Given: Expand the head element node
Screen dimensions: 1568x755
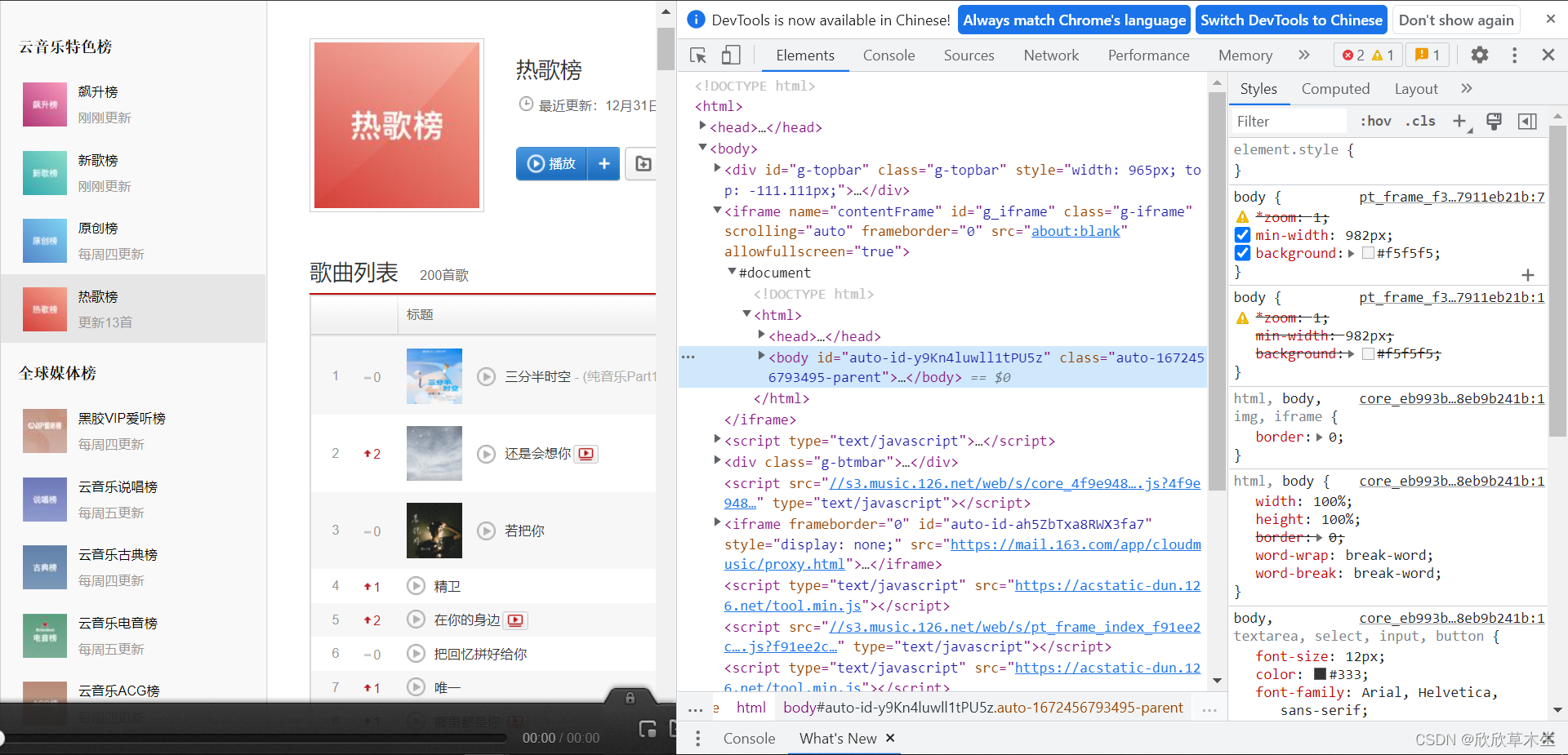Looking at the screenshot, I should click(x=702, y=127).
